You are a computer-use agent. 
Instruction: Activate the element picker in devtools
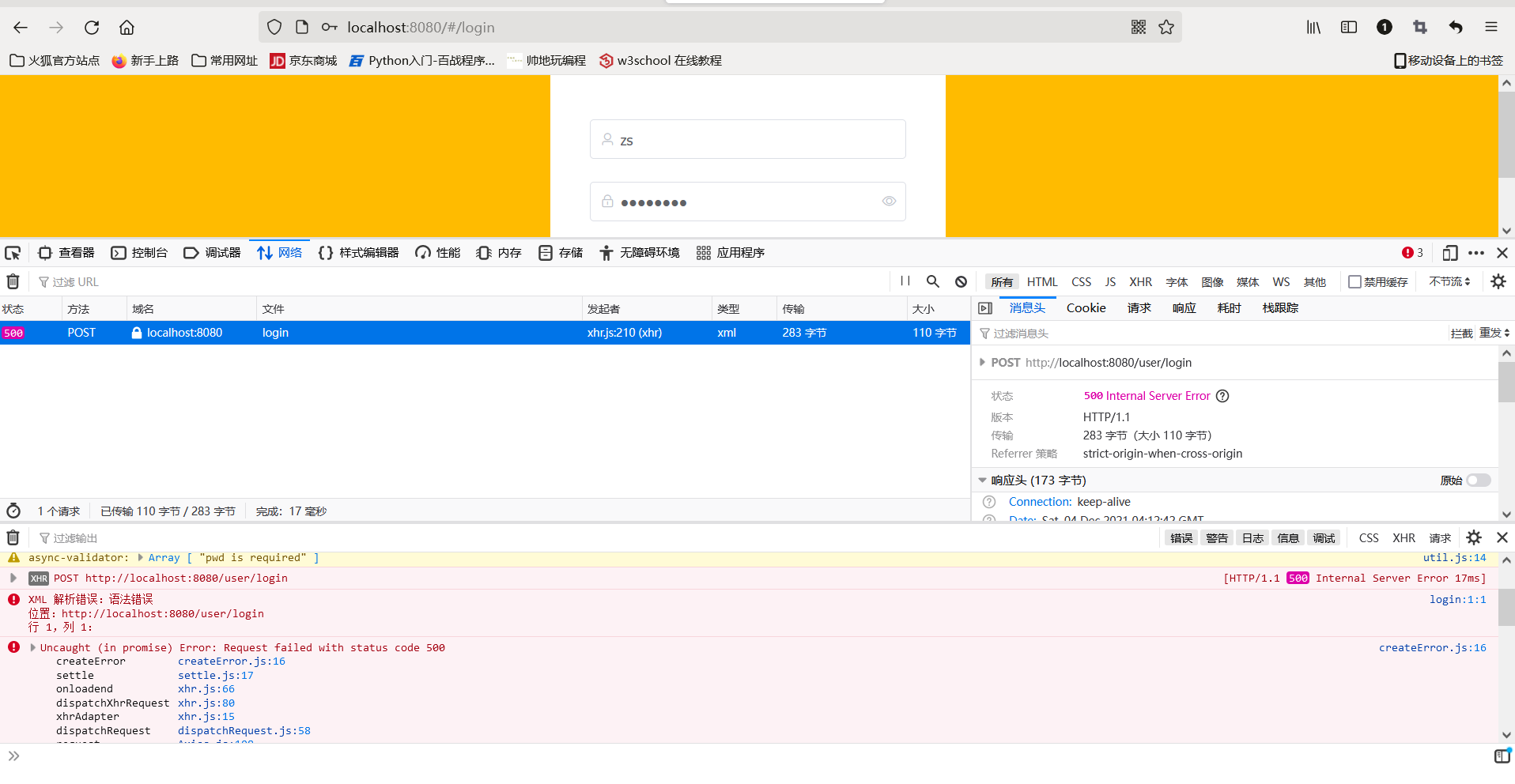click(x=13, y=253)
